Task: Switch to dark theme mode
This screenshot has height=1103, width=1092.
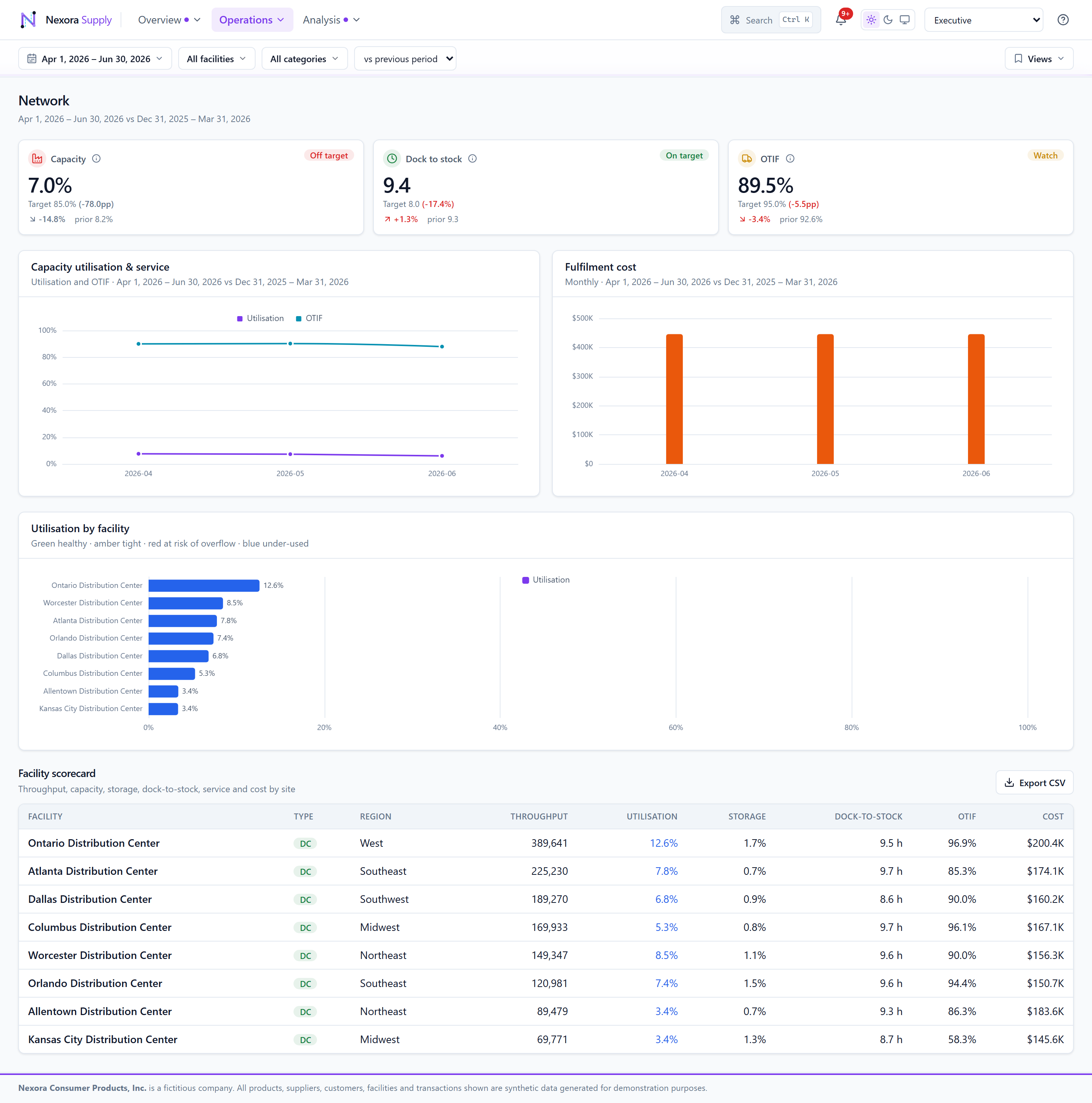Action: coord(888,20)
